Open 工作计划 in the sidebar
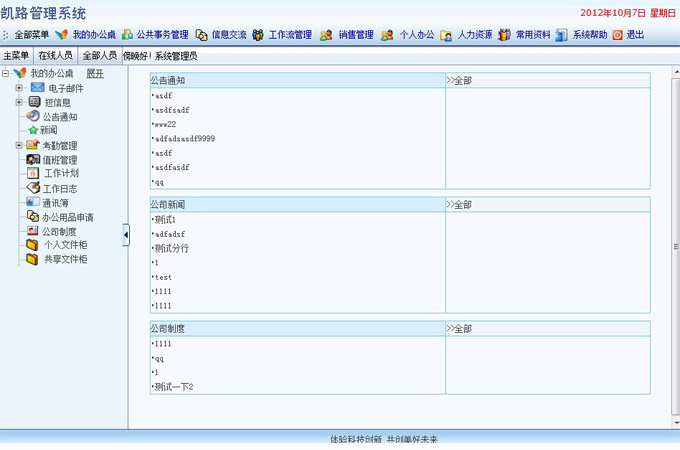Image resolution: width=680 pixels, height=450 pixels. tap(61, 174)
